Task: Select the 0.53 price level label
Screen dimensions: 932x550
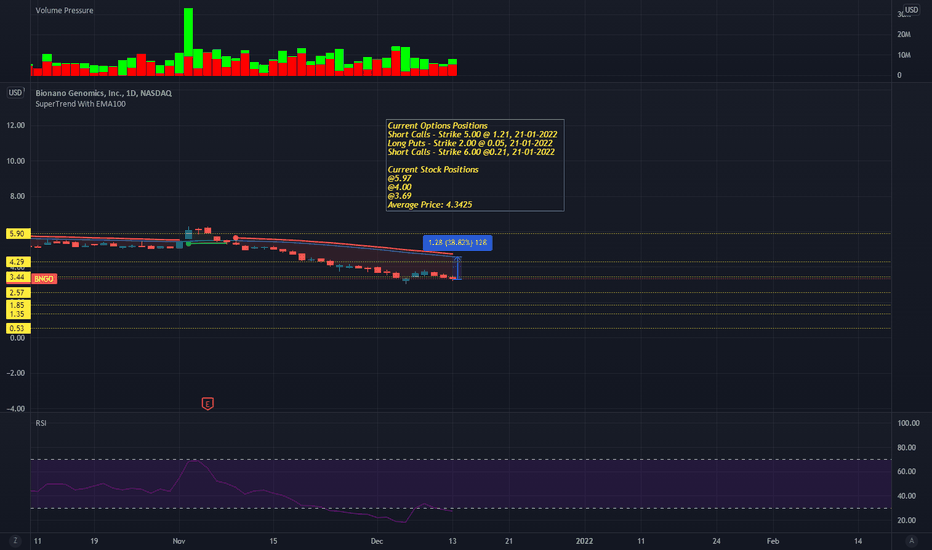Action: [18, 328]
